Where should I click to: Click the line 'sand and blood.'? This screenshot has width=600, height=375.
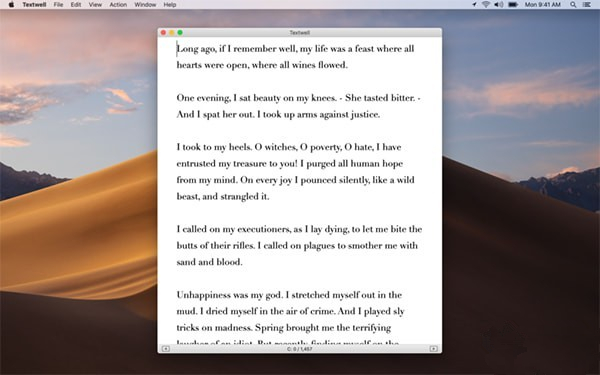(x=209, y=262)
